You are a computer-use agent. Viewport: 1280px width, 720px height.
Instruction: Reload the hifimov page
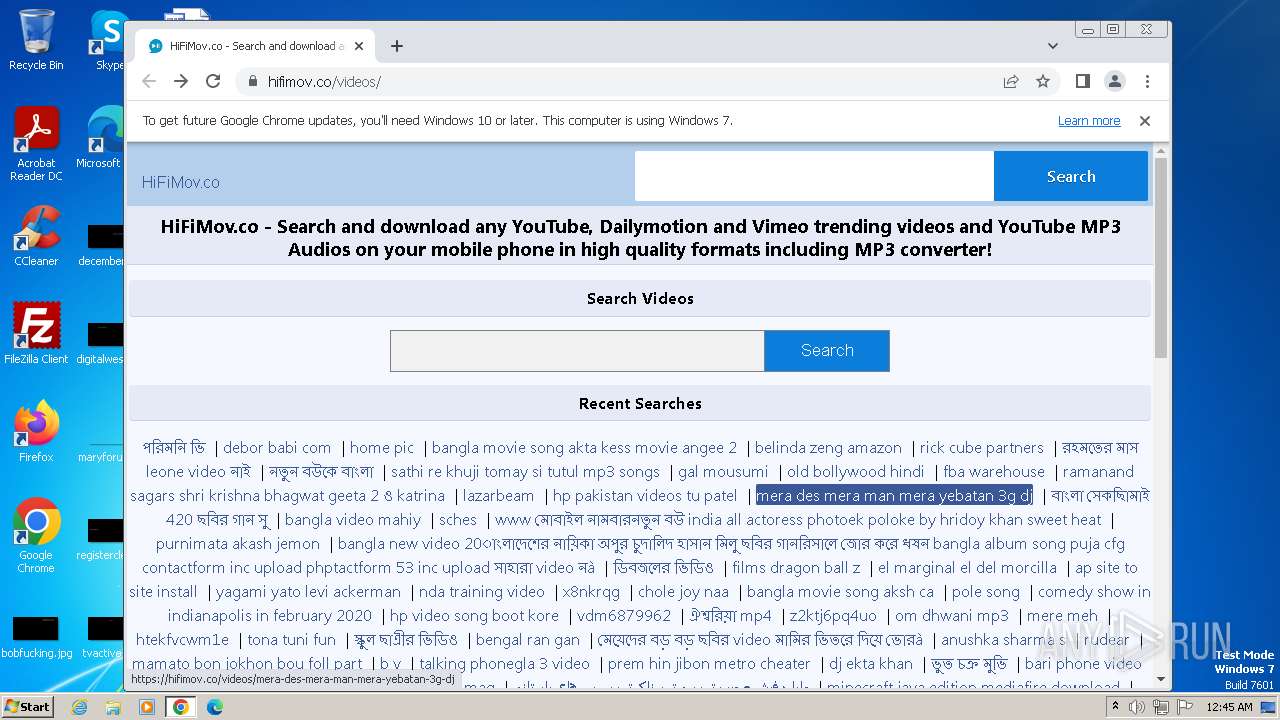click(213, 81)
